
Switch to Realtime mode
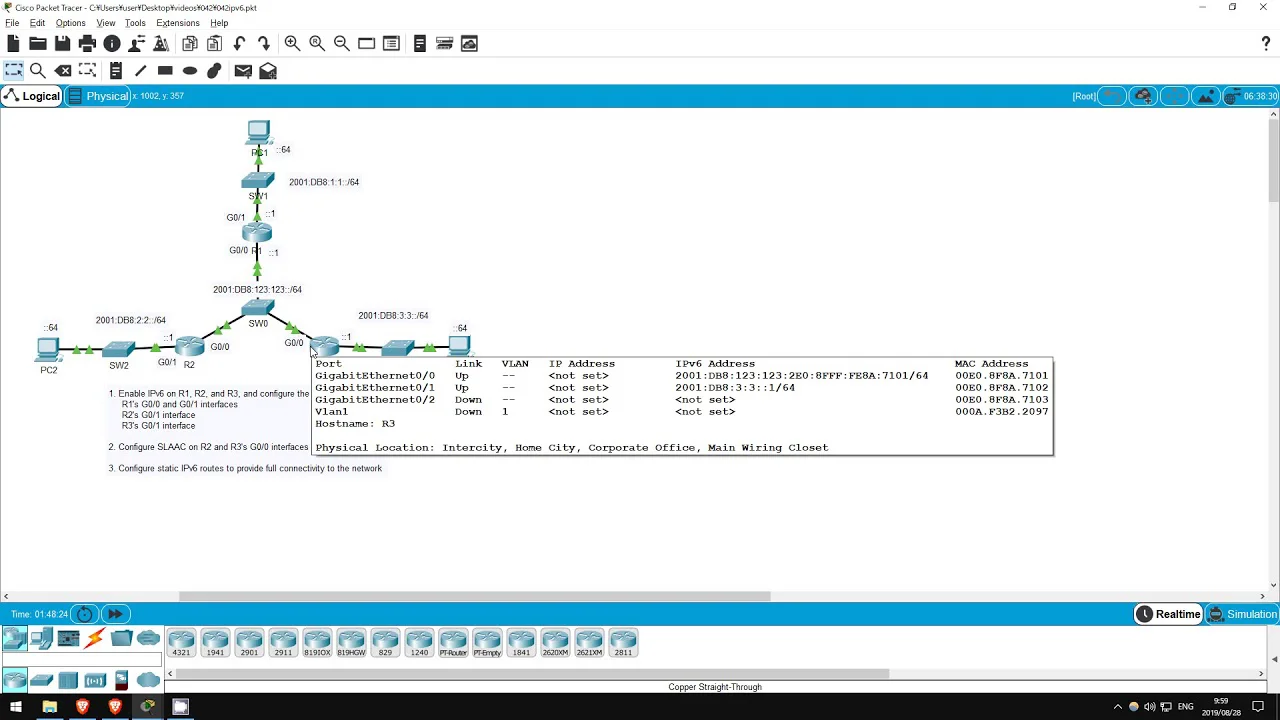tap(1168, 614)
